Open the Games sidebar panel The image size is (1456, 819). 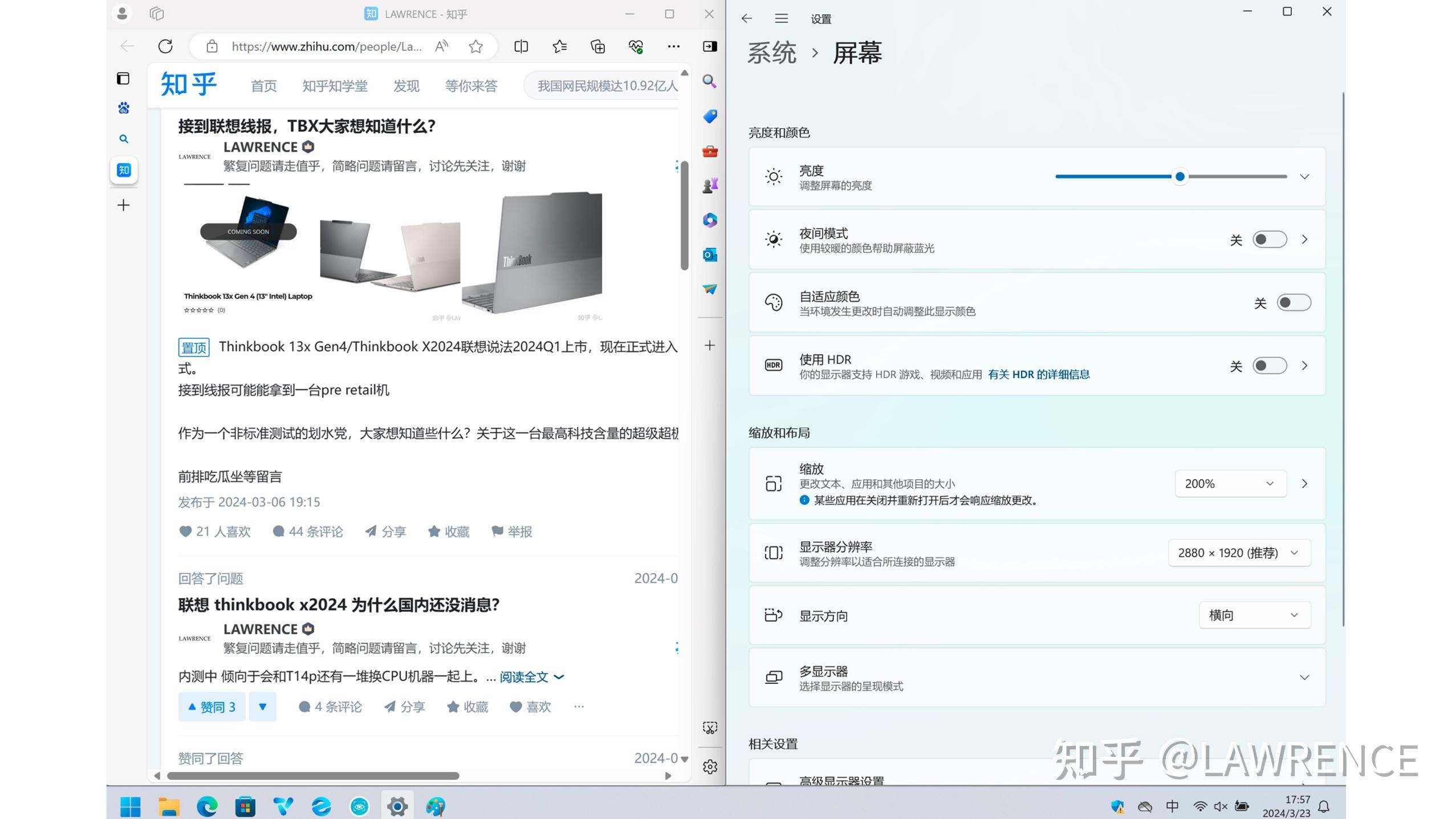[709, 185]
